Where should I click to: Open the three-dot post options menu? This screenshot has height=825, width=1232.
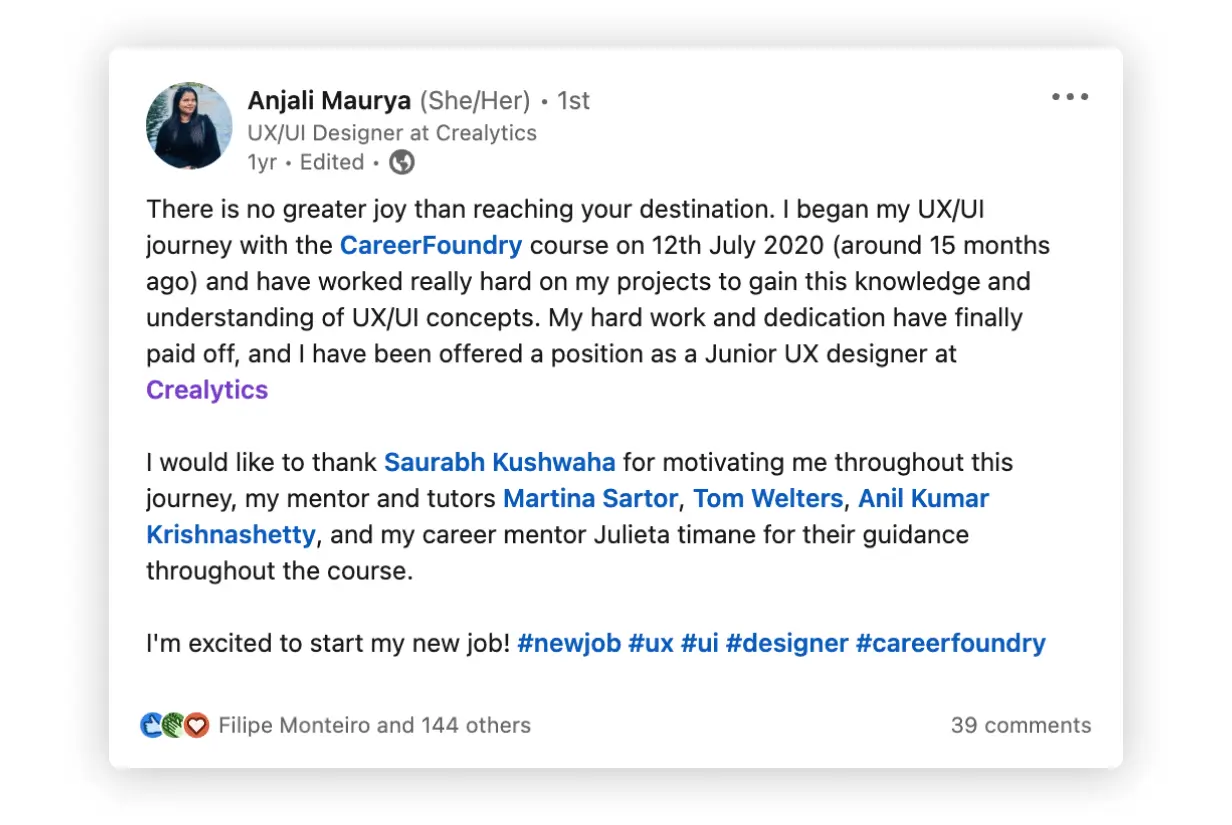click(x=1069, y=96)
